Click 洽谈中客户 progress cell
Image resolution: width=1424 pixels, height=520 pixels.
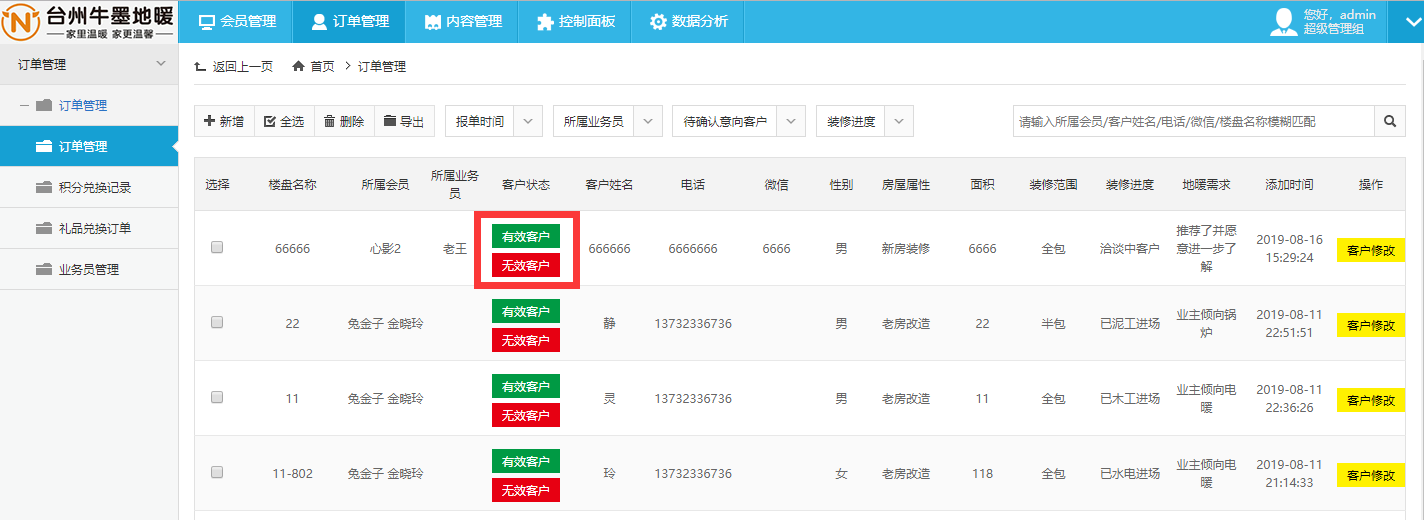click(1130, 248)
